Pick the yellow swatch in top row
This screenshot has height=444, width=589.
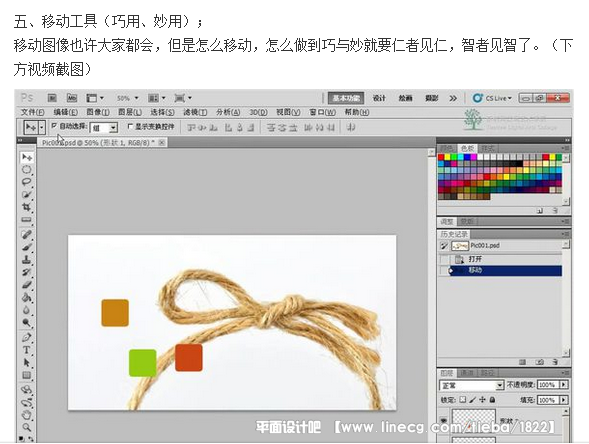click(x=447, y=157)
